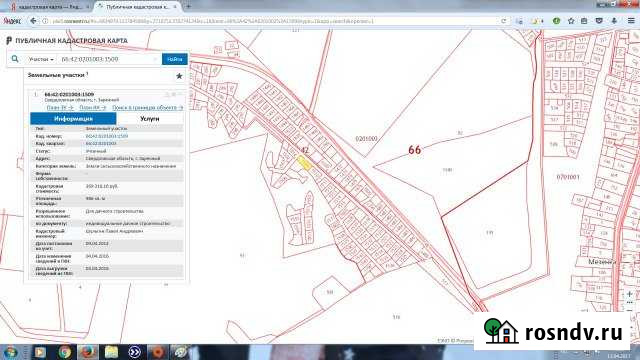Open browser downloads arrow icon
Screen dimensions: 640x360
pos(613,21)
